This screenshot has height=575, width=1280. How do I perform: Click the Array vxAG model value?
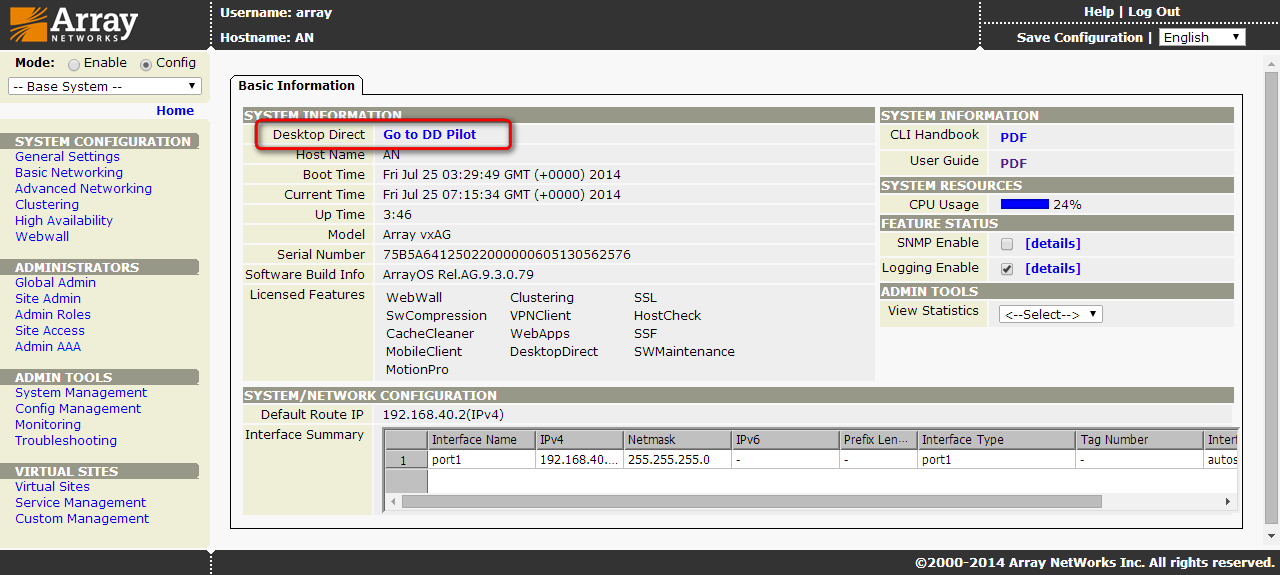pos(417,235)
